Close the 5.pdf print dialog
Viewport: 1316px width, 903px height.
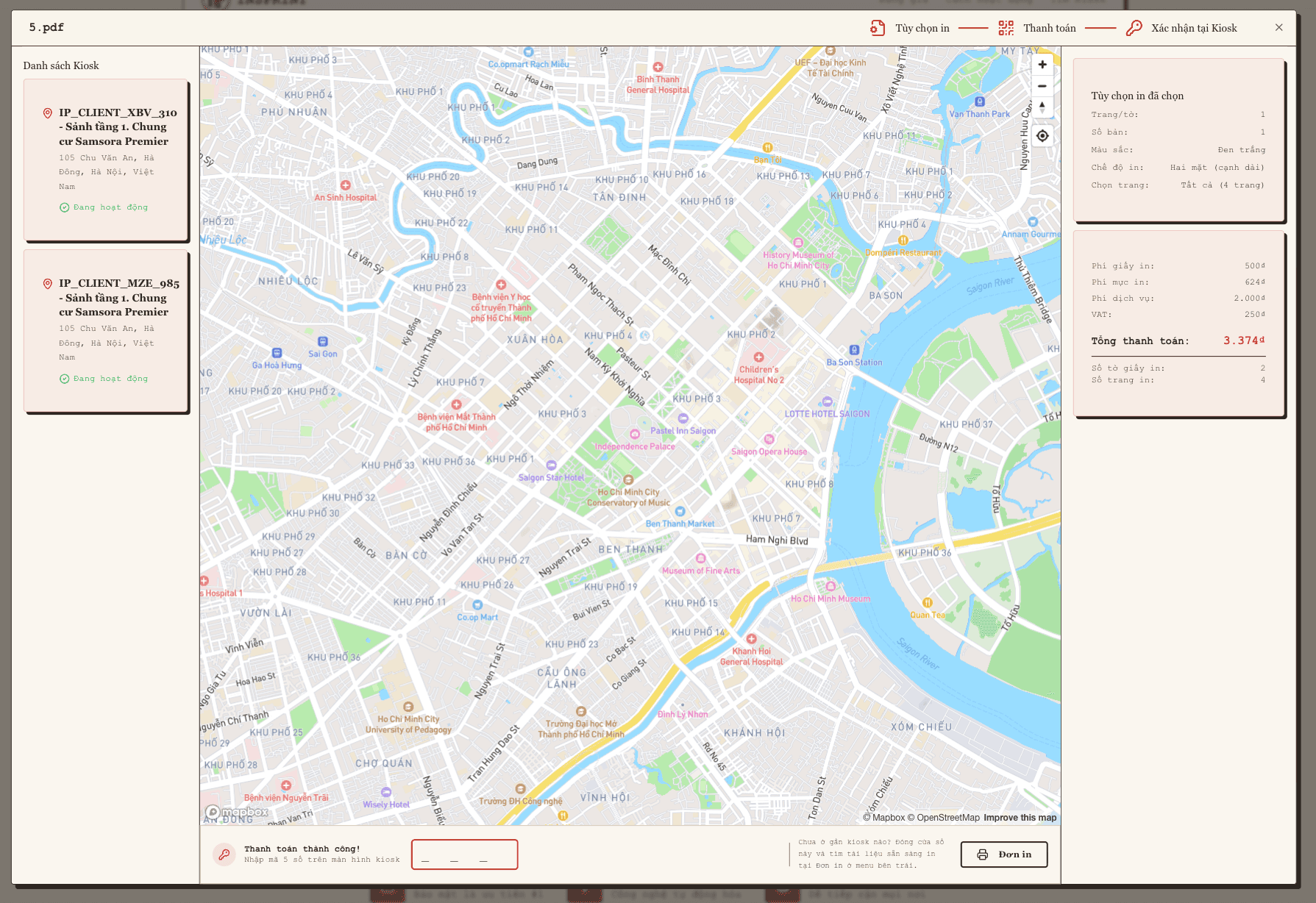click(x=1279, y=27)
